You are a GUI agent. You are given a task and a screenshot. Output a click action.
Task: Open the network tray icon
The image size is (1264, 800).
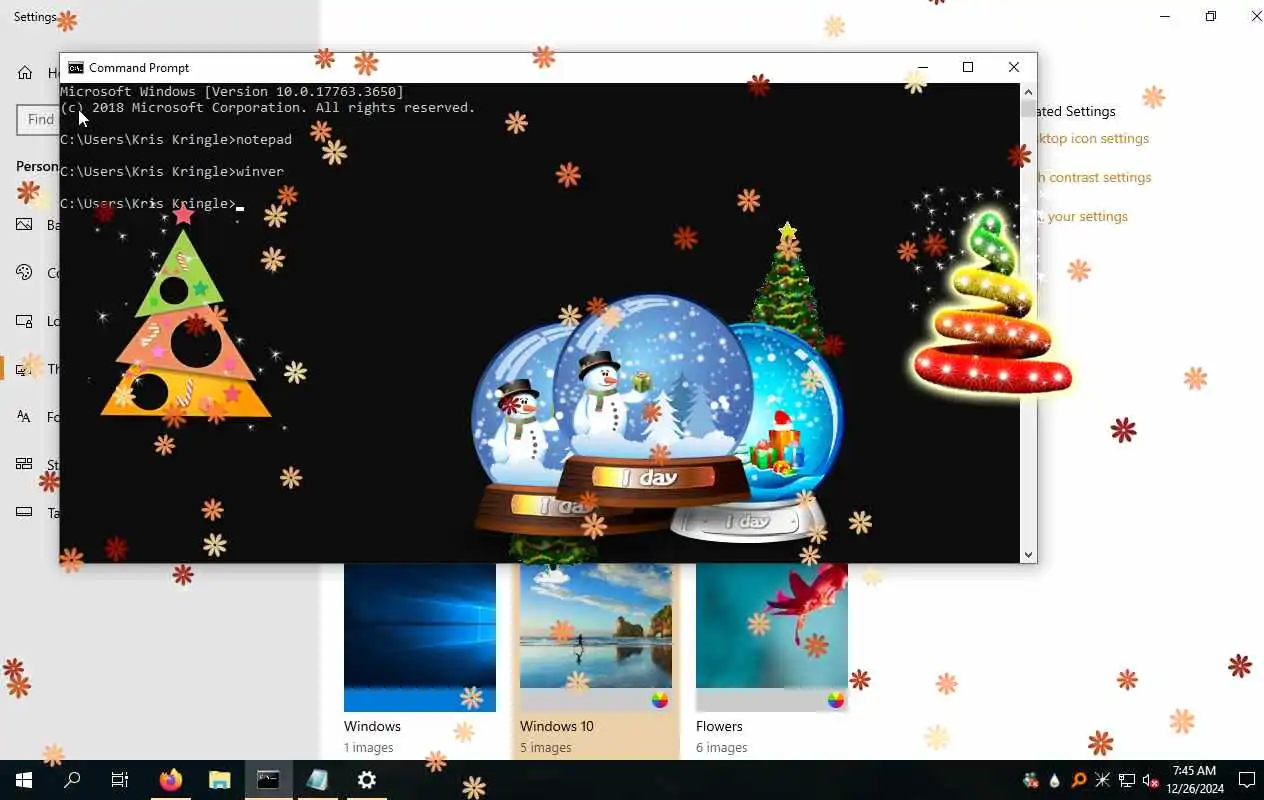tap(1127, 780)
